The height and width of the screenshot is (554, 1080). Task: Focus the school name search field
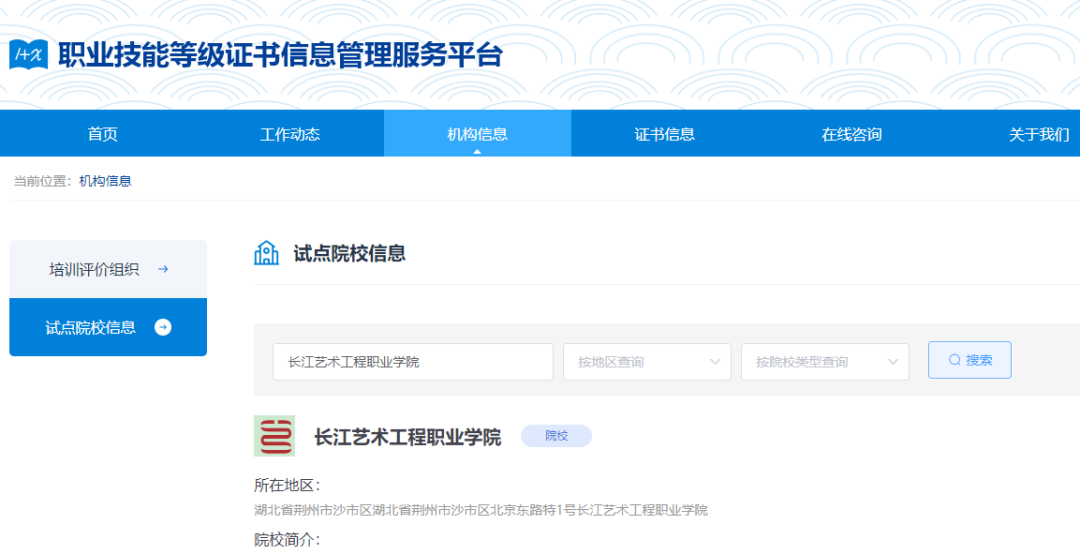(412, 362)
